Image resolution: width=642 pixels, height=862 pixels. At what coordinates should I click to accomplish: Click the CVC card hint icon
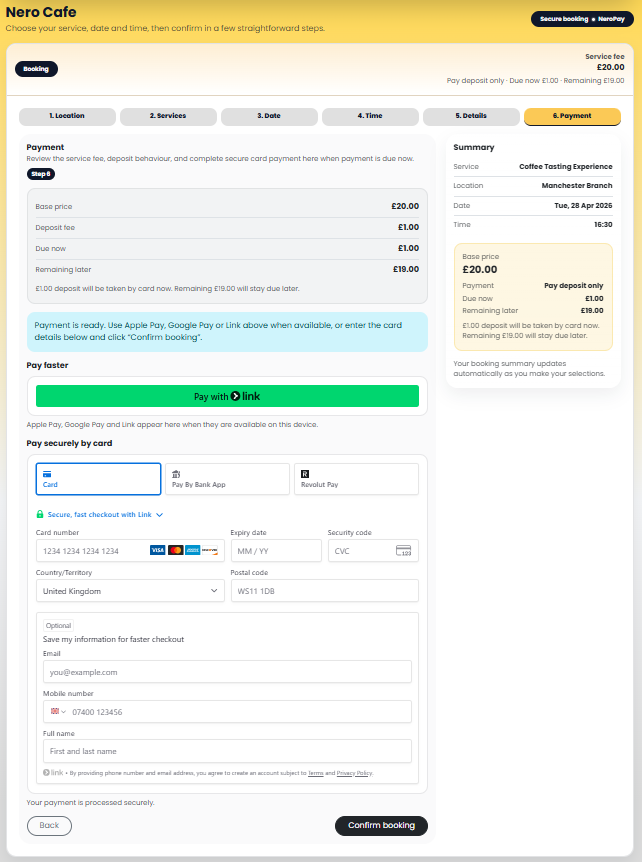tap(404, 551)
